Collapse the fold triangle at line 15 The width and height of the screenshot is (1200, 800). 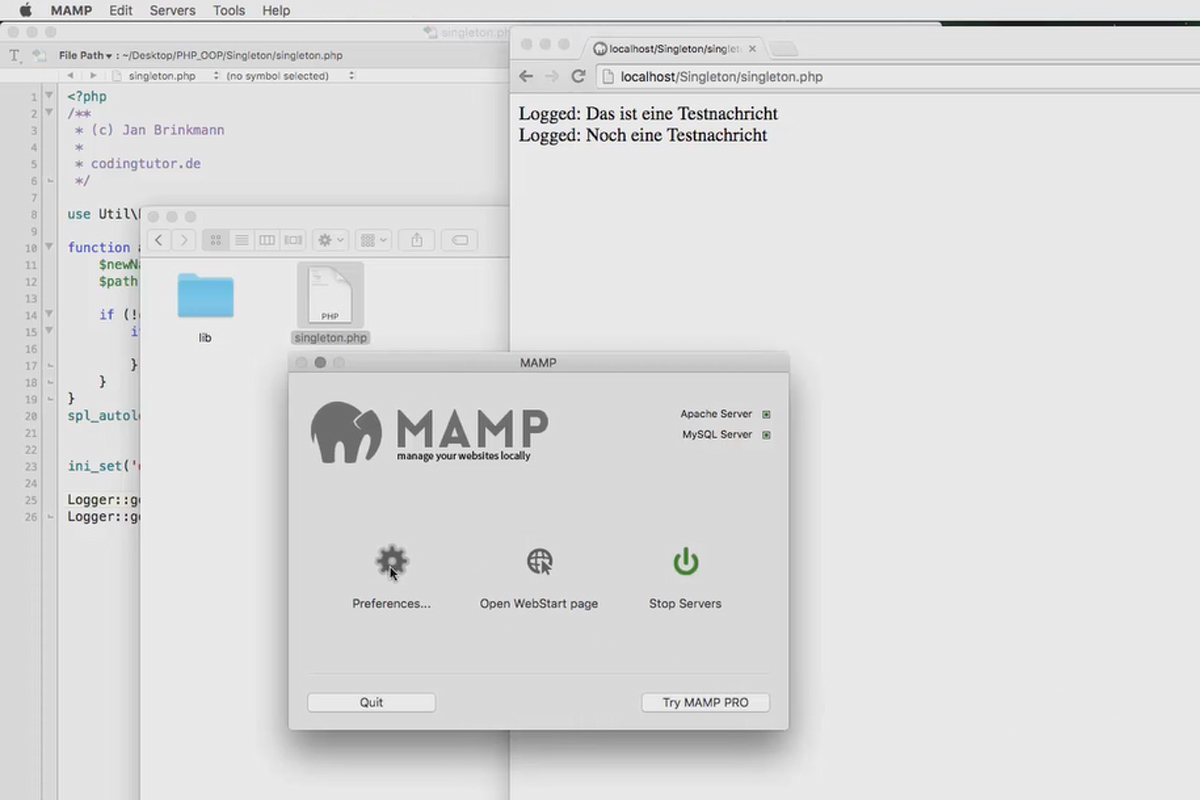pos(48,331)
